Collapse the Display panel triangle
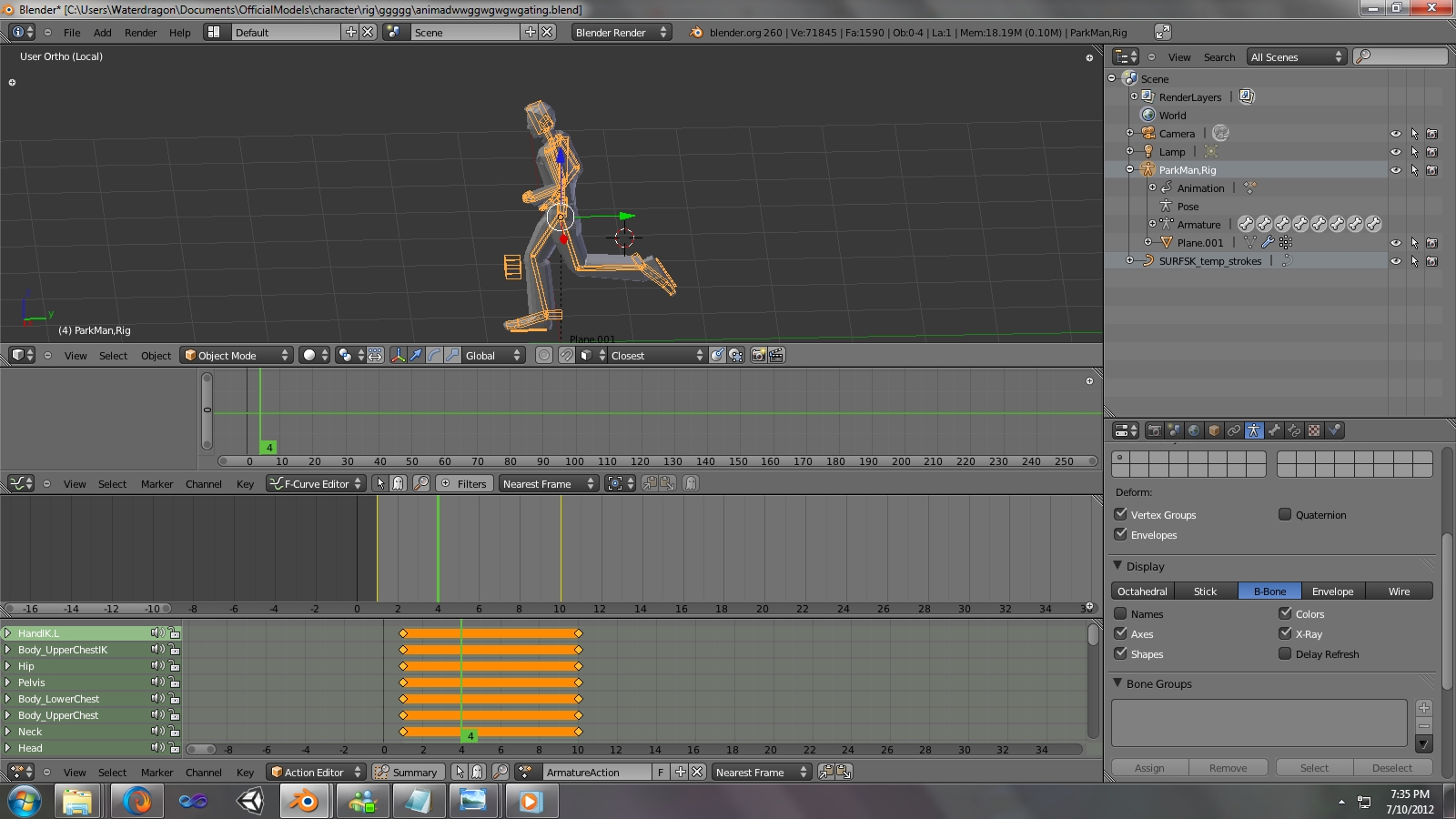 point(1117,565)
